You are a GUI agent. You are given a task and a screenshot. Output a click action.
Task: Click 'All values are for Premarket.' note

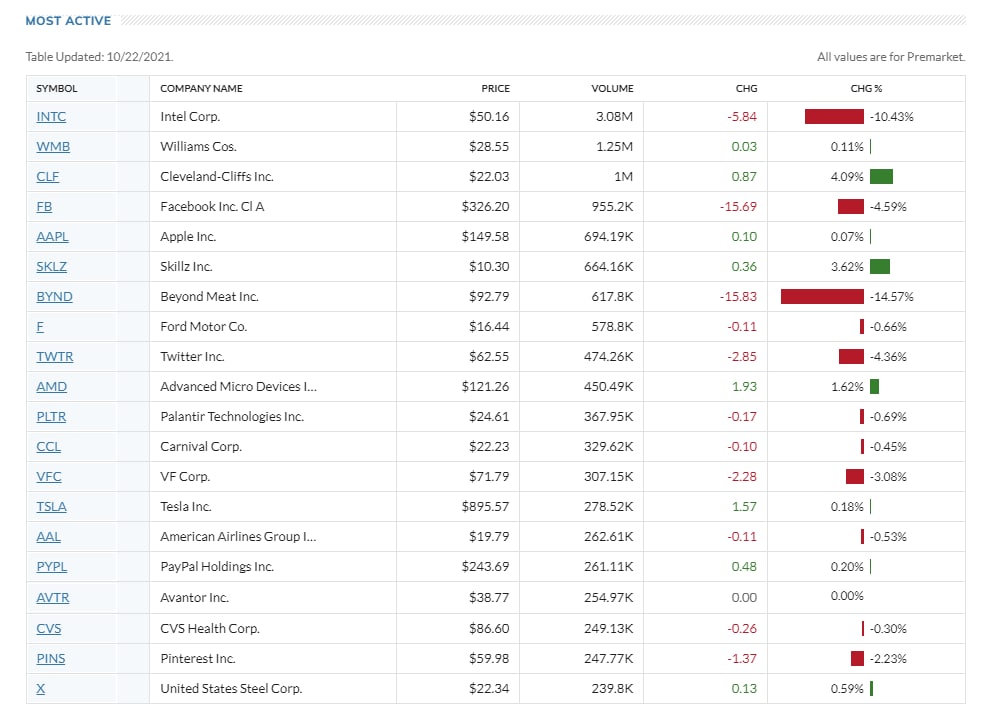pos(891,57)
